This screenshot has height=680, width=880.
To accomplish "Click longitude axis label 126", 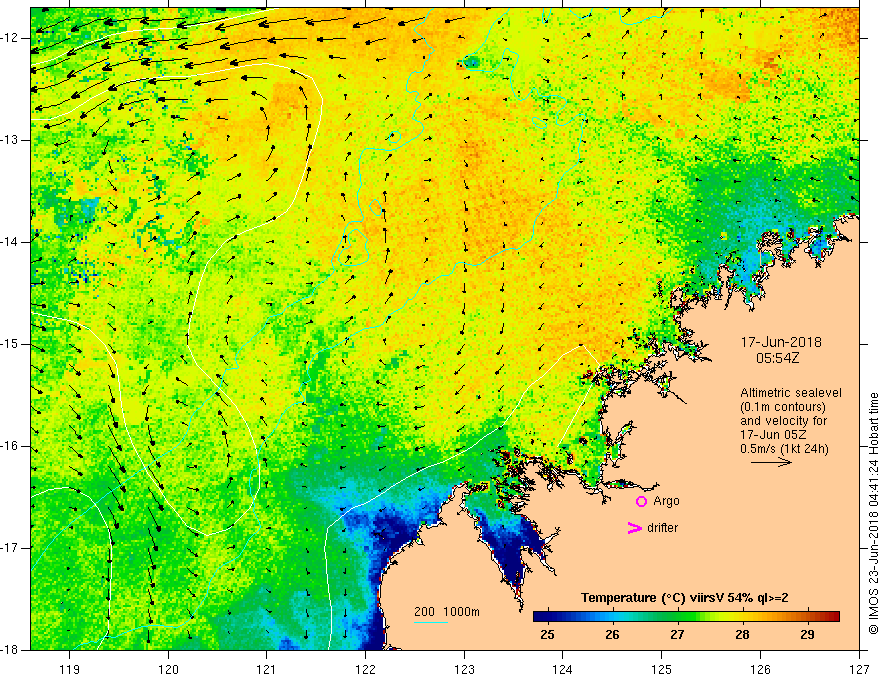I will point(760,669).
